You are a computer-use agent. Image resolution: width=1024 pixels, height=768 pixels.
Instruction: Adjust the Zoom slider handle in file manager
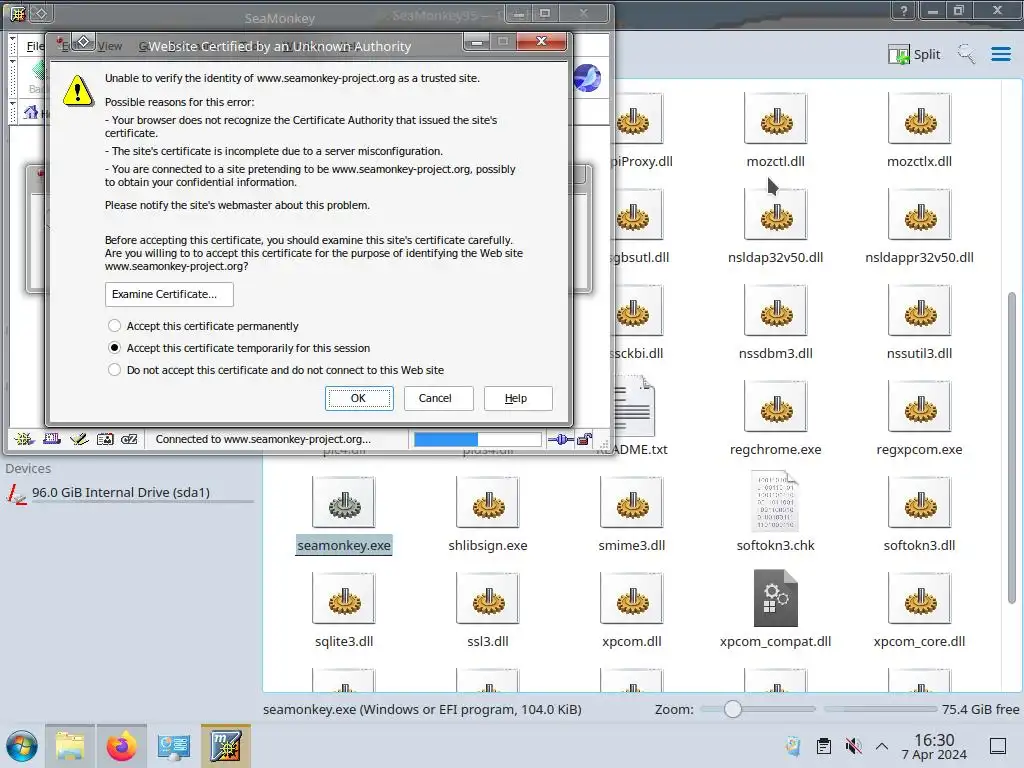pos(733,709)
